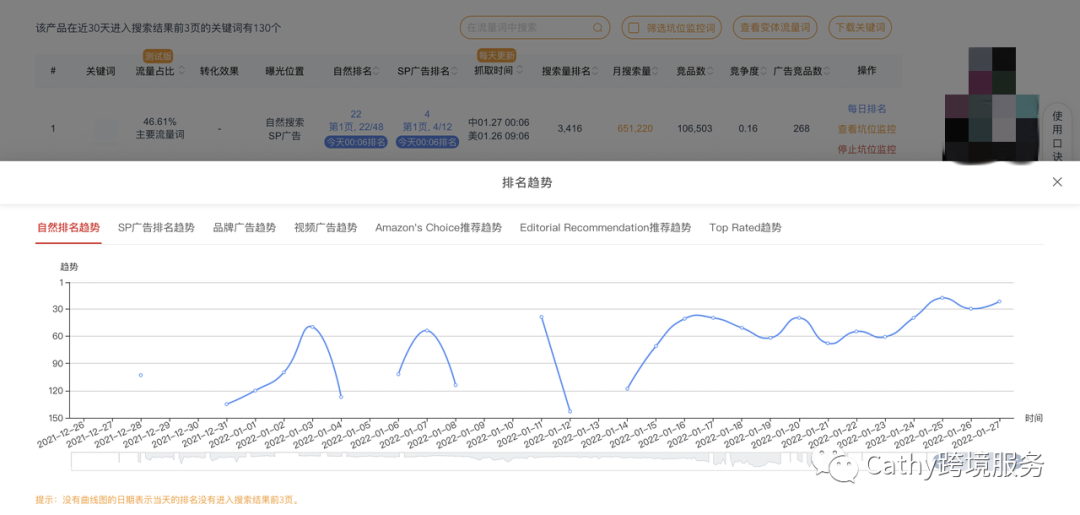Viewport: 1080px width, 515px height.
Task: Click the 2022-01-16 axis label
Action: [664, 434]
